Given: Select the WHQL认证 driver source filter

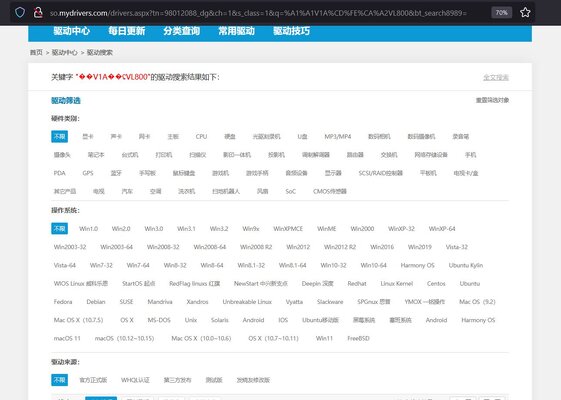Looking at the screenshot, I should 135,380.
